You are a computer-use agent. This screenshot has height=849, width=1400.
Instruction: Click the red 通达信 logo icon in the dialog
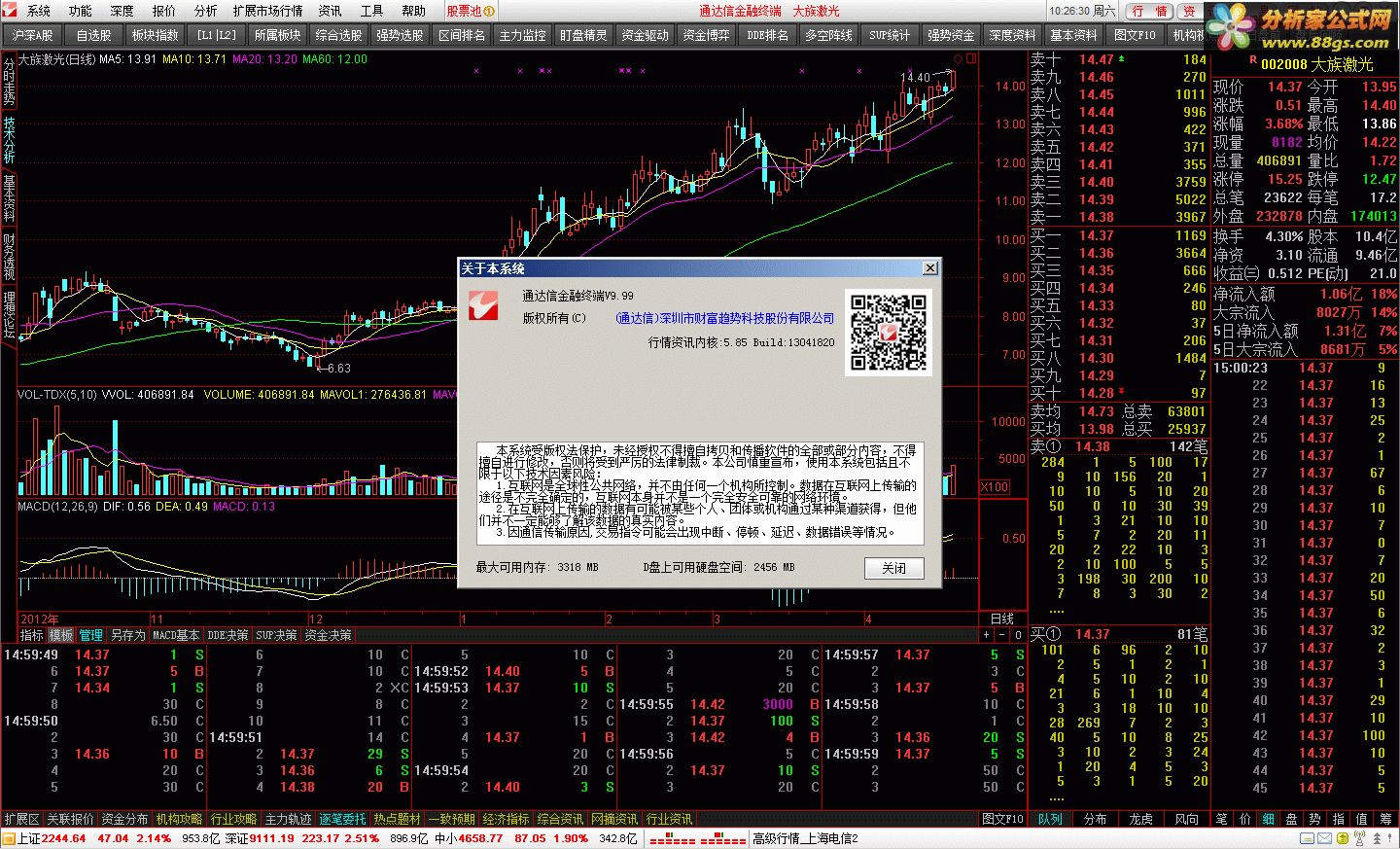(x=483, y=306)
